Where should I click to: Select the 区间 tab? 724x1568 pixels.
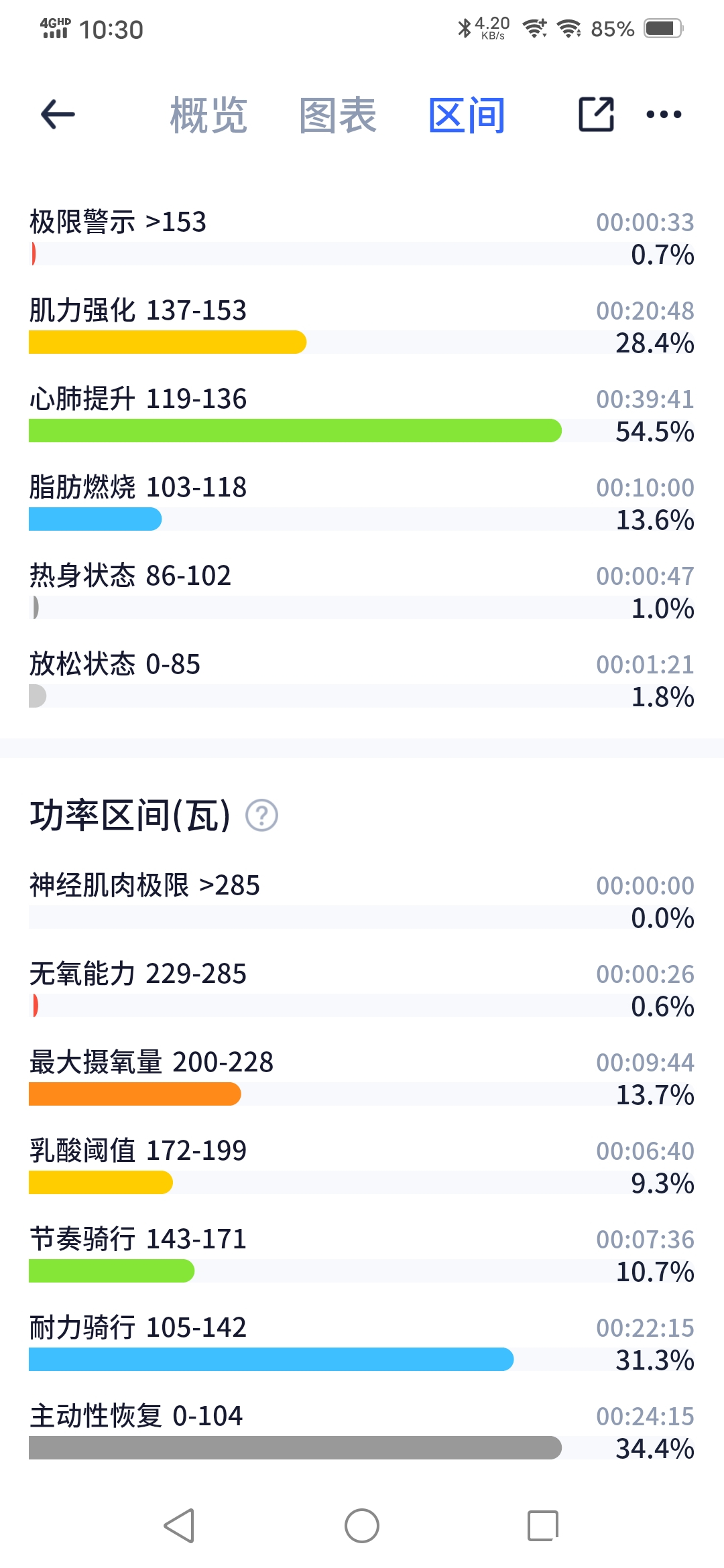click(x=467, y=115)
